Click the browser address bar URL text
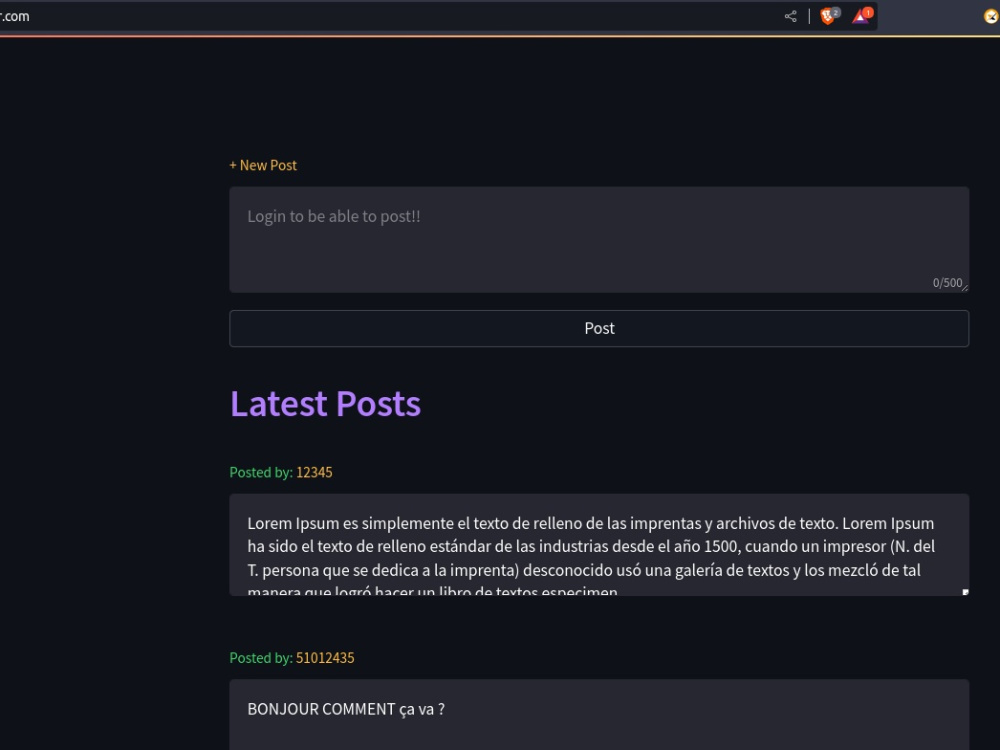The height and width of the screenshot is (750, 1000). click(15, 17)
